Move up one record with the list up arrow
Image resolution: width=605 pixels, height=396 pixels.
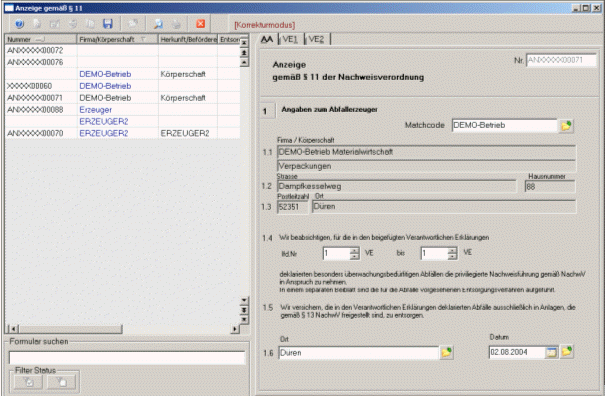coord(244,62)
